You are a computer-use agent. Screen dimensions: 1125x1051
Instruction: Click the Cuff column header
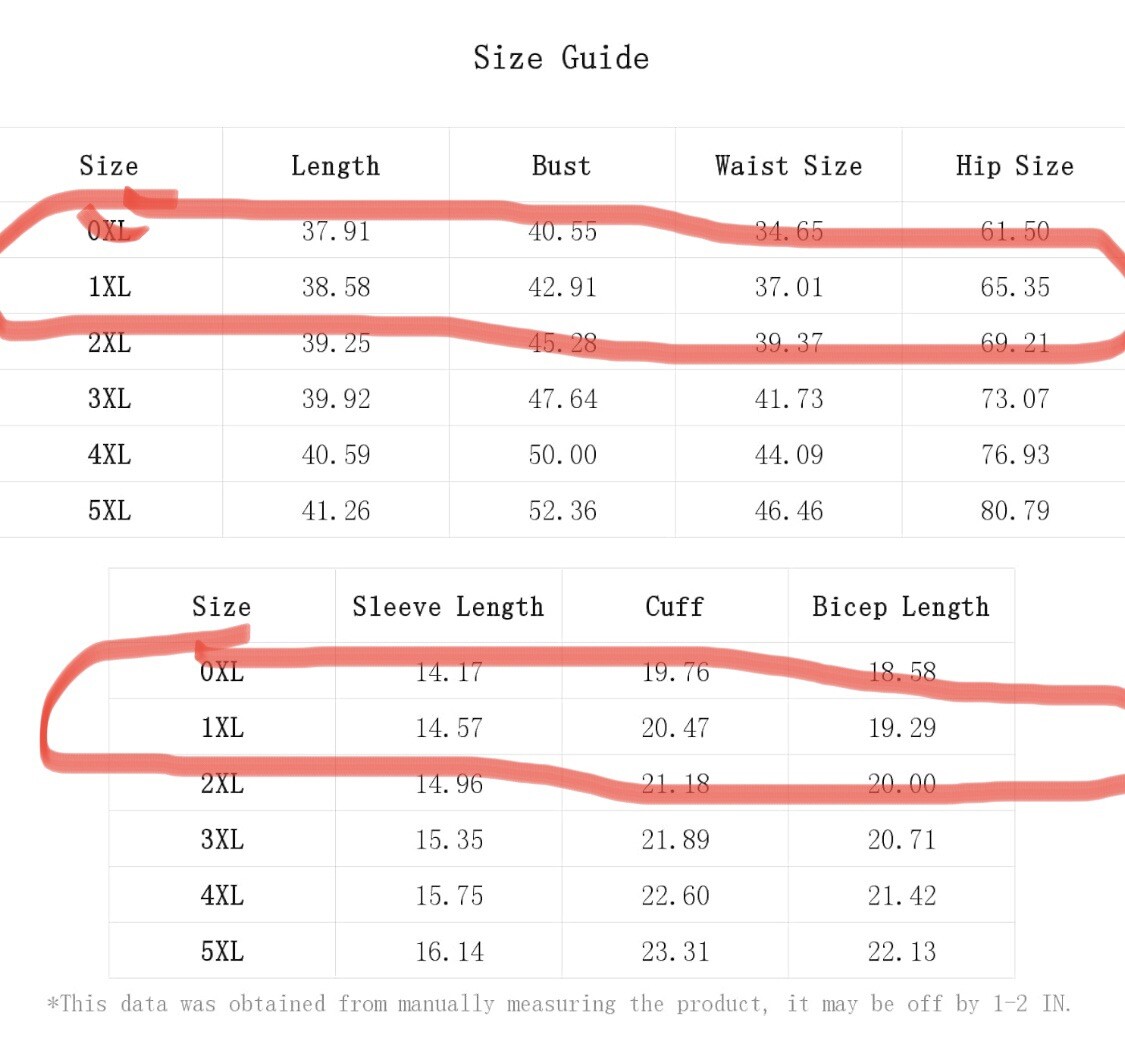(x=674, y=606)
